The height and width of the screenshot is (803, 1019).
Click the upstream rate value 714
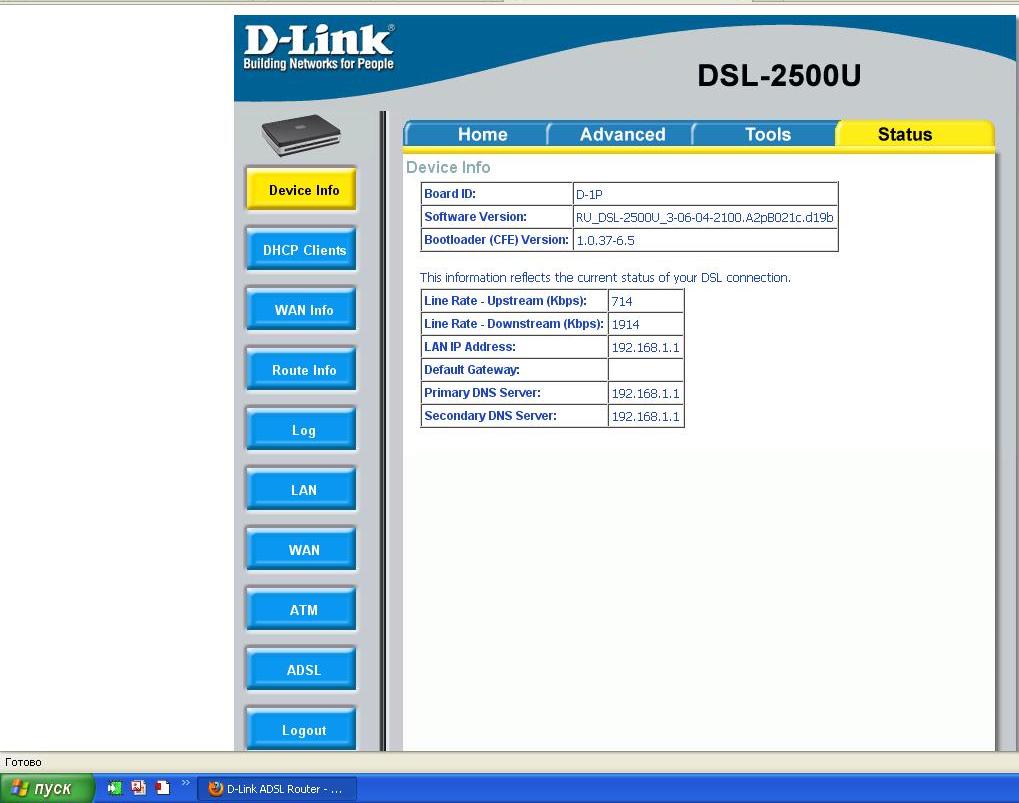click(622, 301)
